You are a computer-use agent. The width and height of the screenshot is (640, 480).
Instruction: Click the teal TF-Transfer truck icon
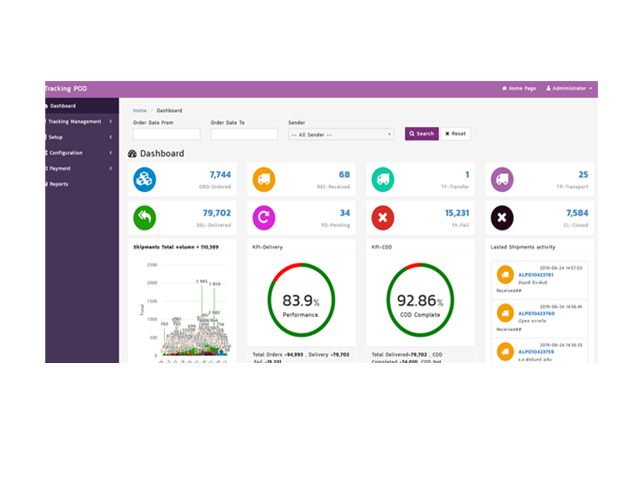tap(383, 180)
